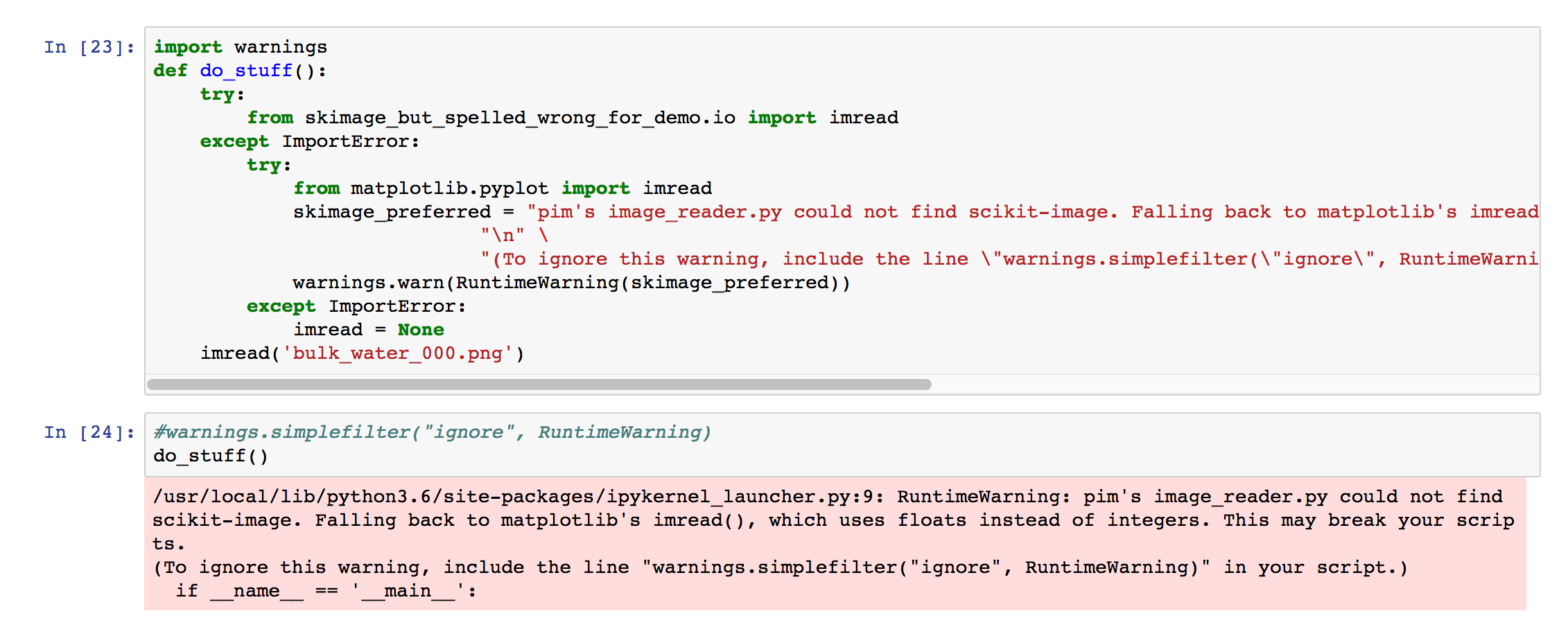Click output line "if __name__ == '__main__':"
The width and height of the screenshot is (1568, 618).
326,591
